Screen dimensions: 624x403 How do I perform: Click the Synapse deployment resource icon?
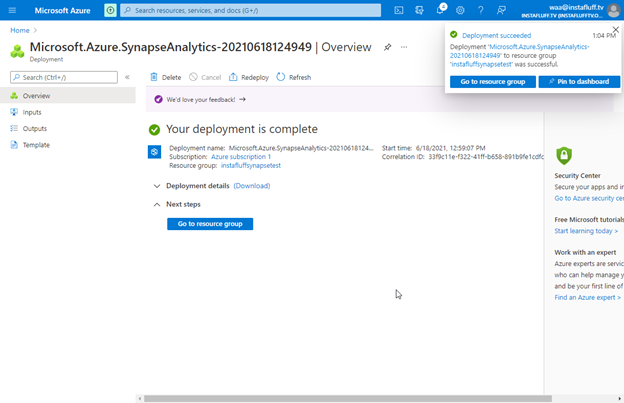coord(154,152)
